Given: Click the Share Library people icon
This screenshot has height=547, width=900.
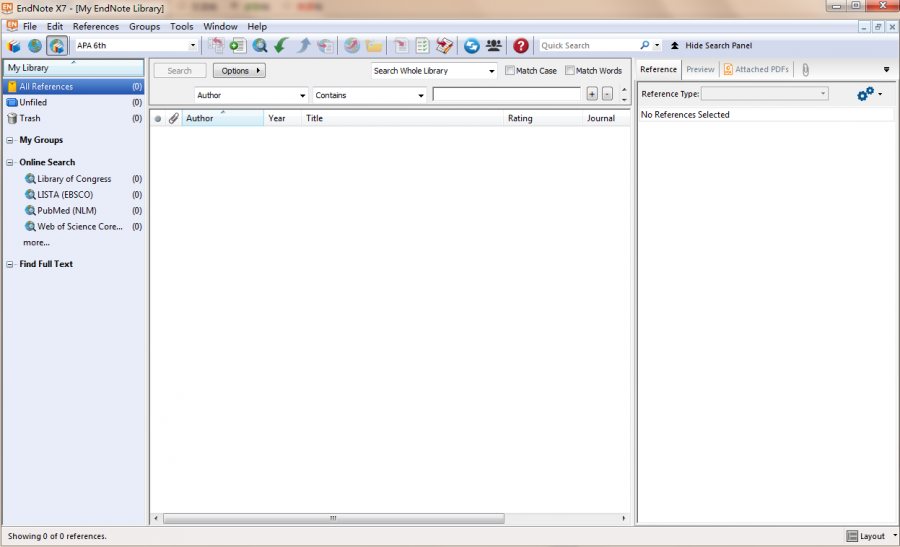Looking at the screenshot, I should coord(494,45).
